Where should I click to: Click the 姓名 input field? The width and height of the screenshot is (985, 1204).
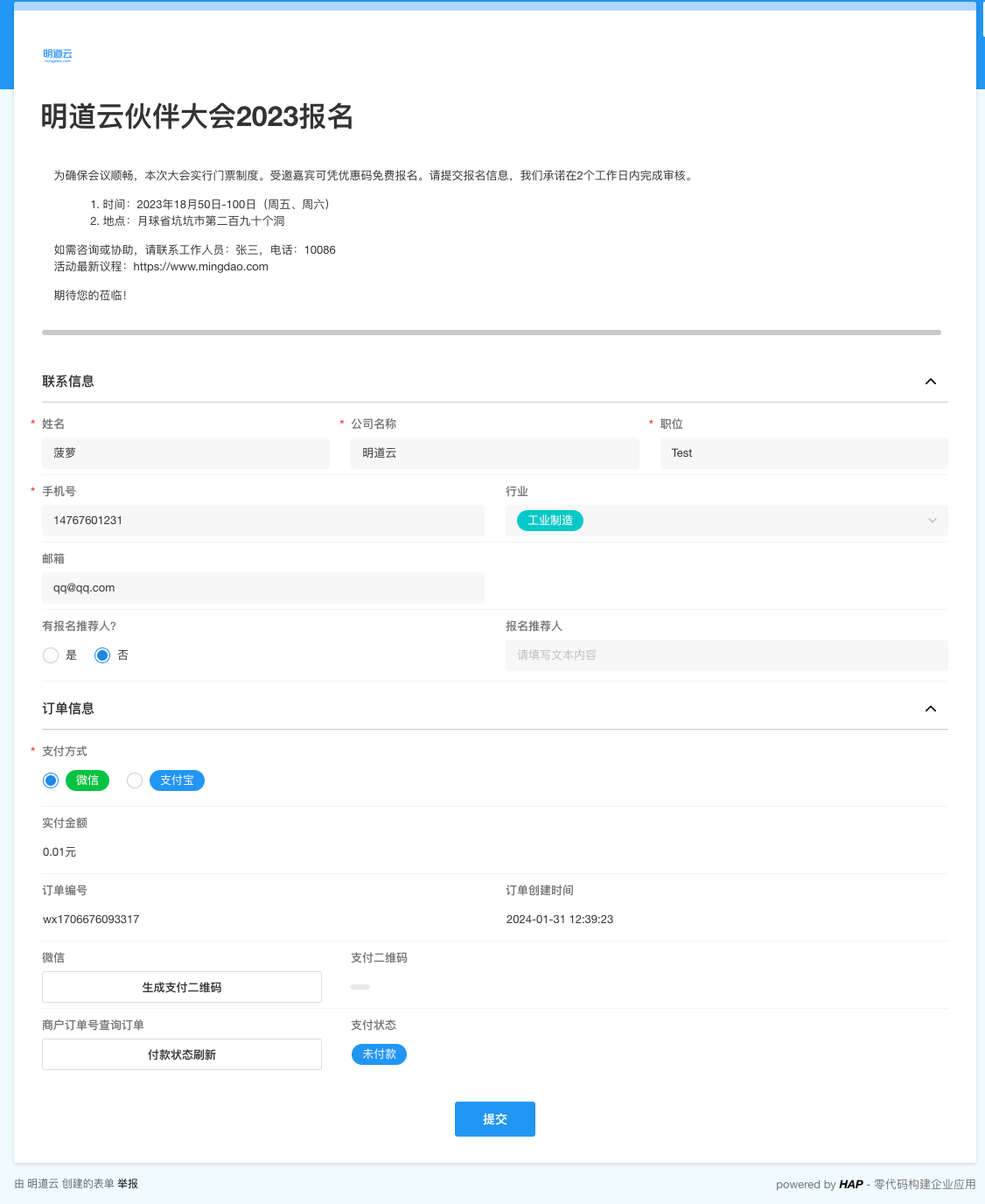185,453
